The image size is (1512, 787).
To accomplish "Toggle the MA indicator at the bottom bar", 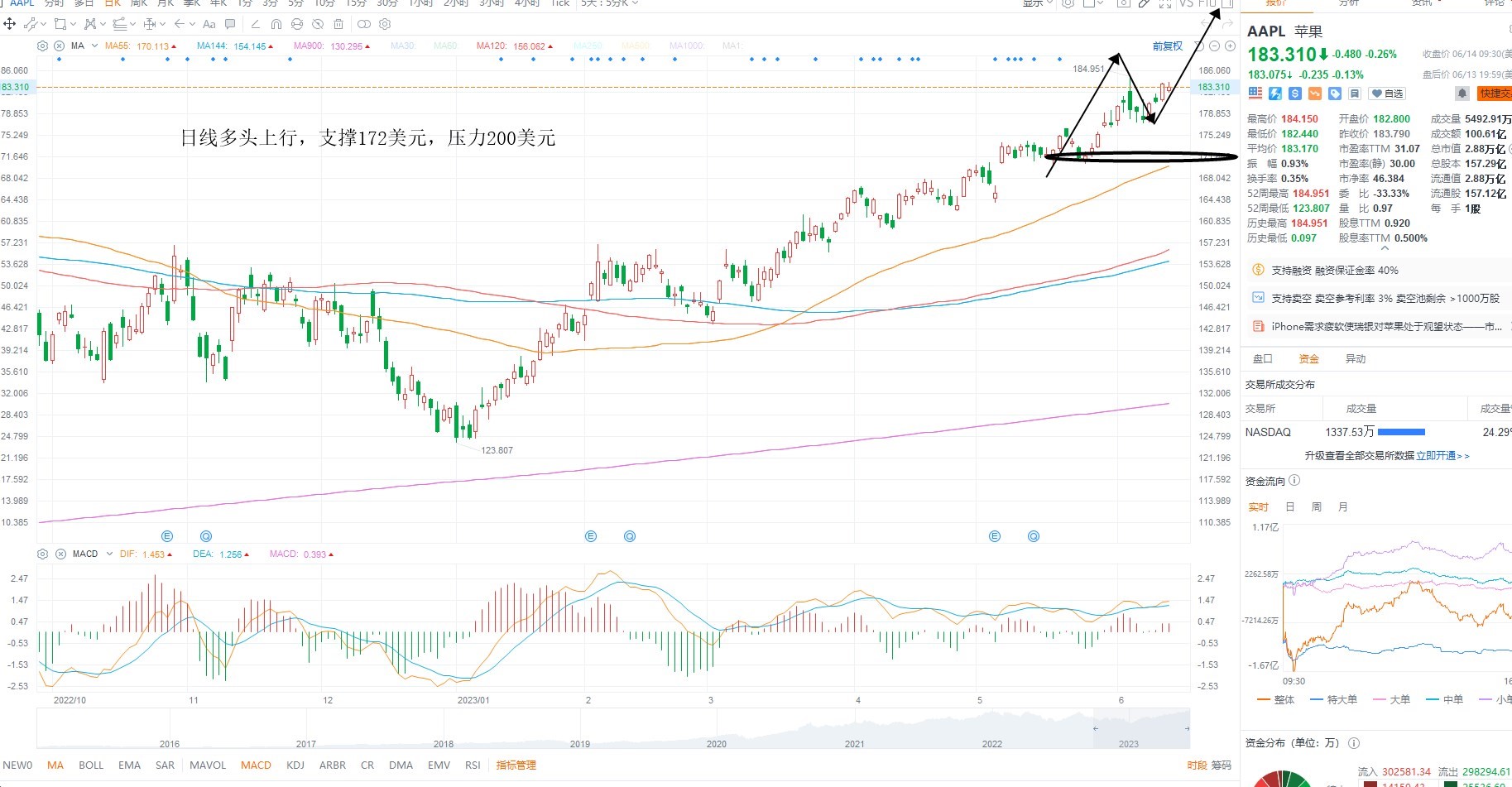I will pos(55,765).
